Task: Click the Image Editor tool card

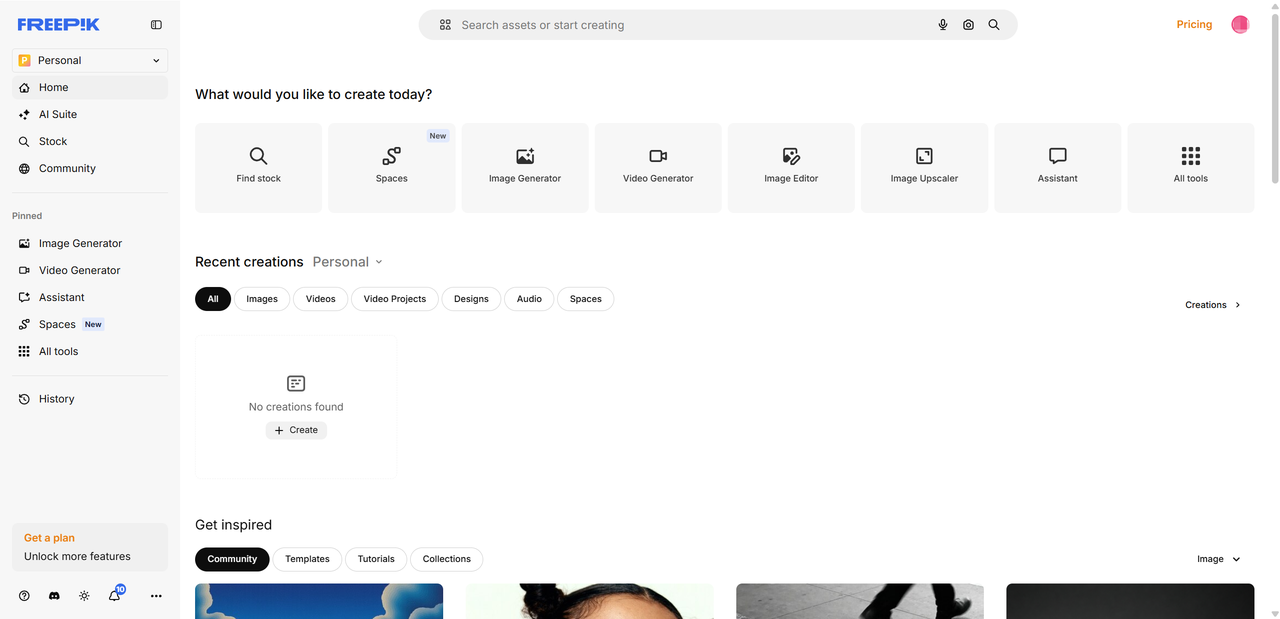Action: (791, 168)
